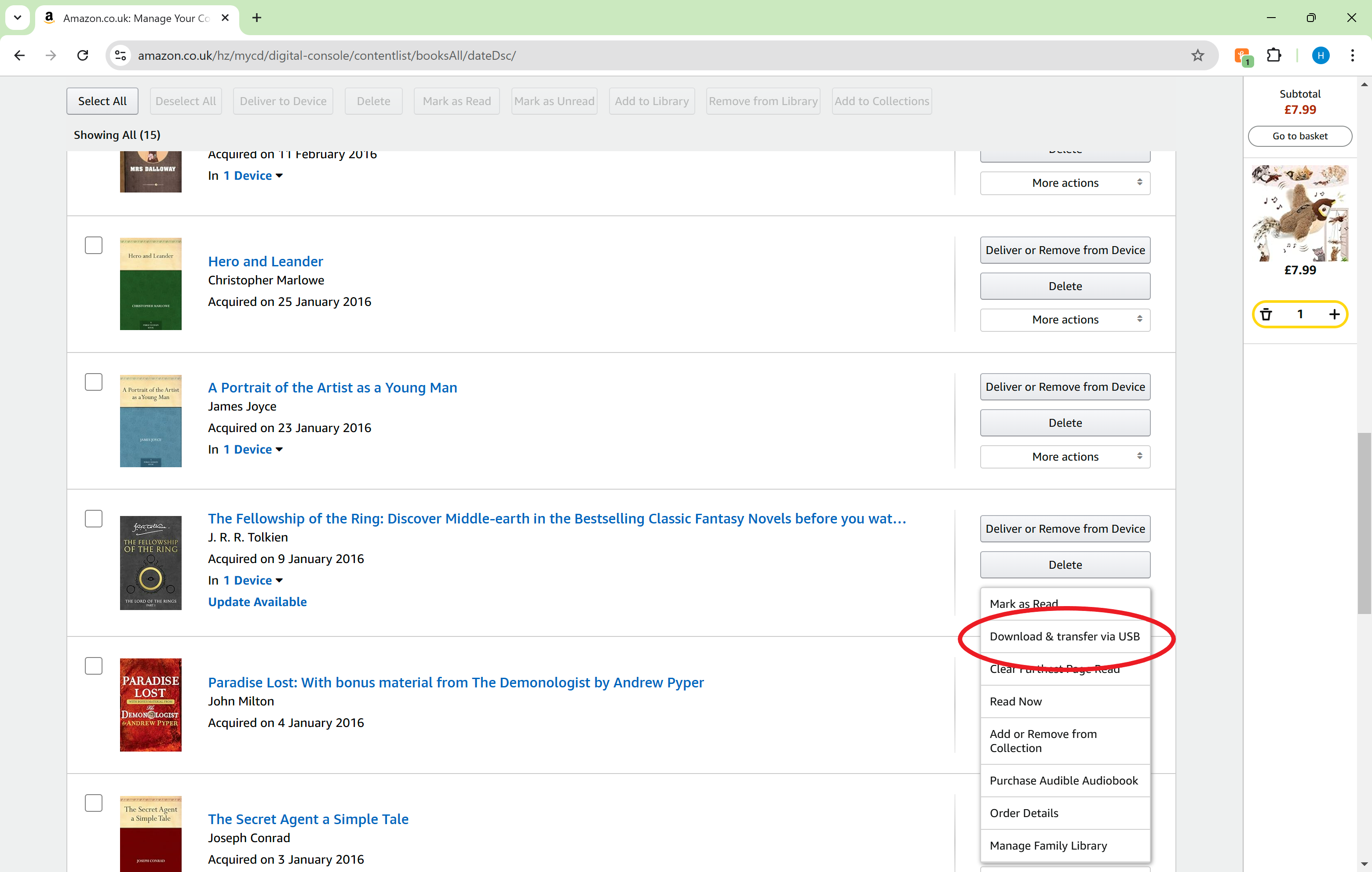Open the tab search dropdown arrow
Screen dimensions: 1372x872
tap(18, 18)
